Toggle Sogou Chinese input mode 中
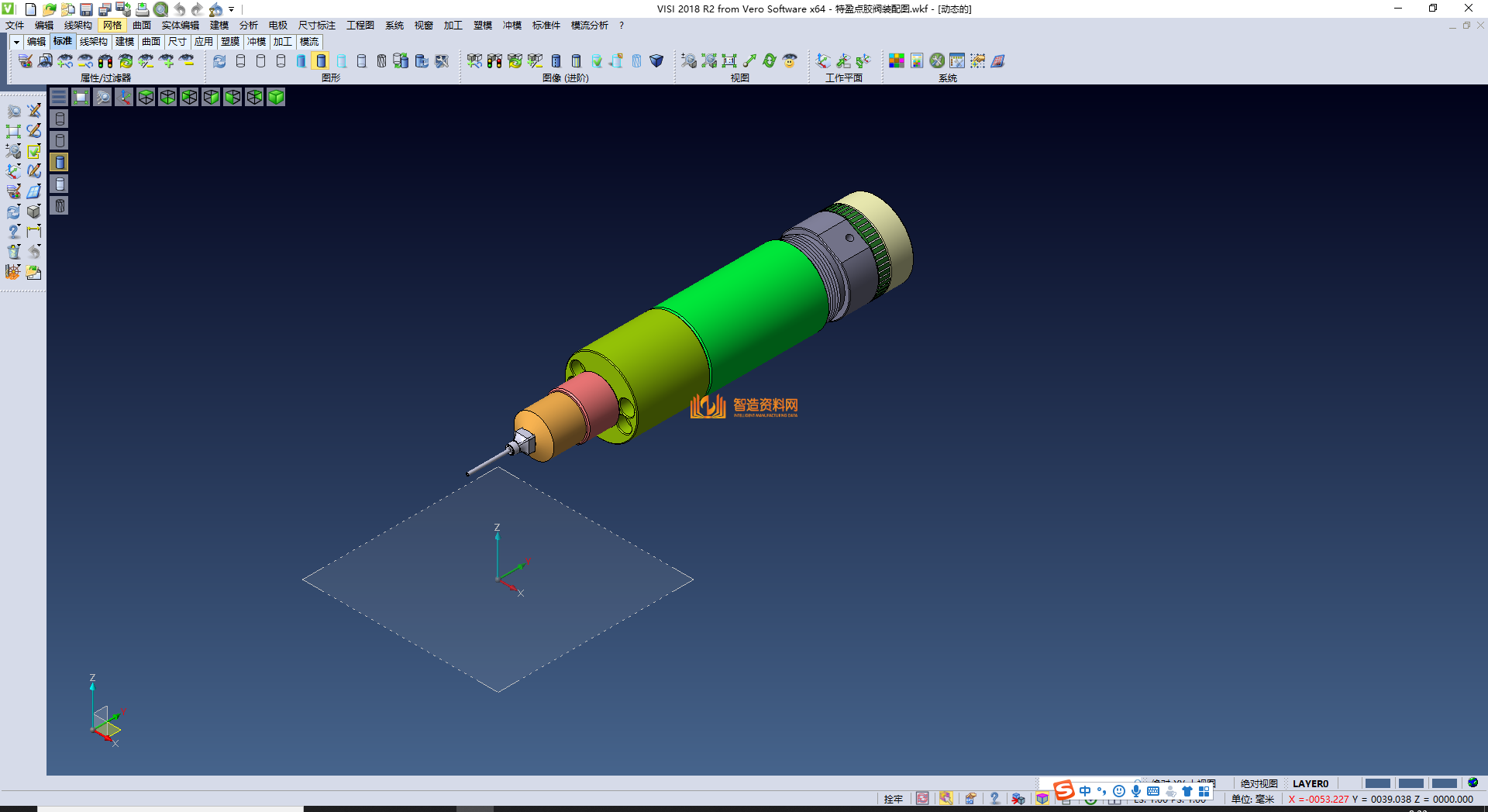Image resolution: width=1488 pixels, height=812 pixels. [x=1085, y=791]
